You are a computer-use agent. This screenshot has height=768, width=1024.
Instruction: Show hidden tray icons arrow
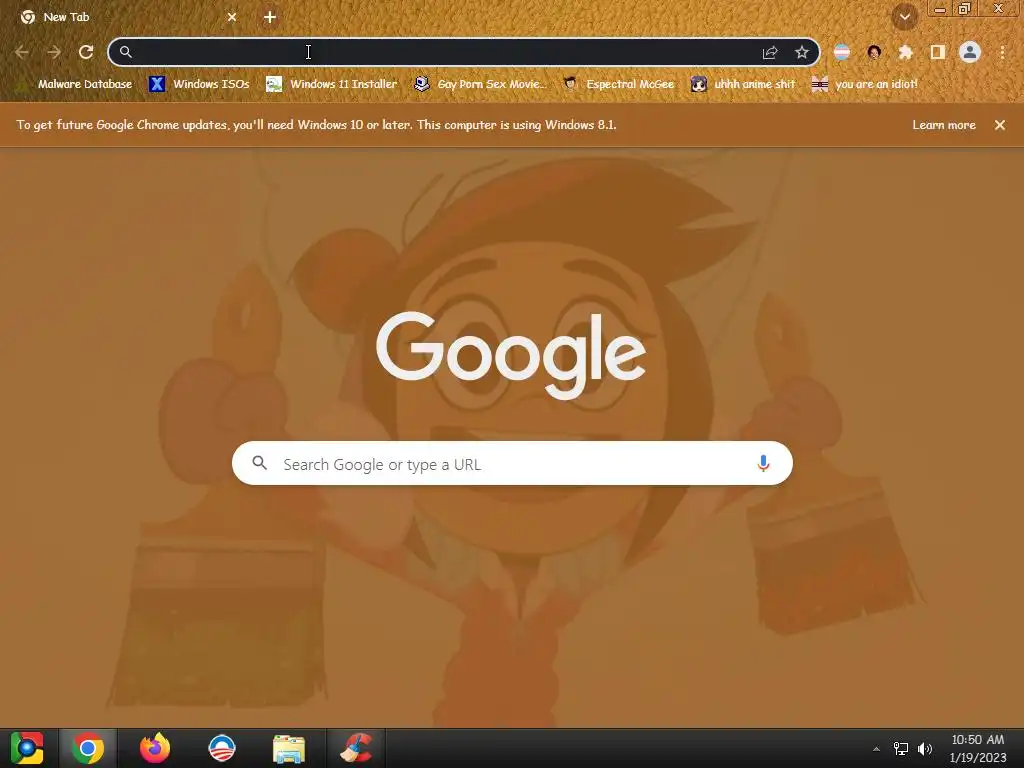coord(876,749)
